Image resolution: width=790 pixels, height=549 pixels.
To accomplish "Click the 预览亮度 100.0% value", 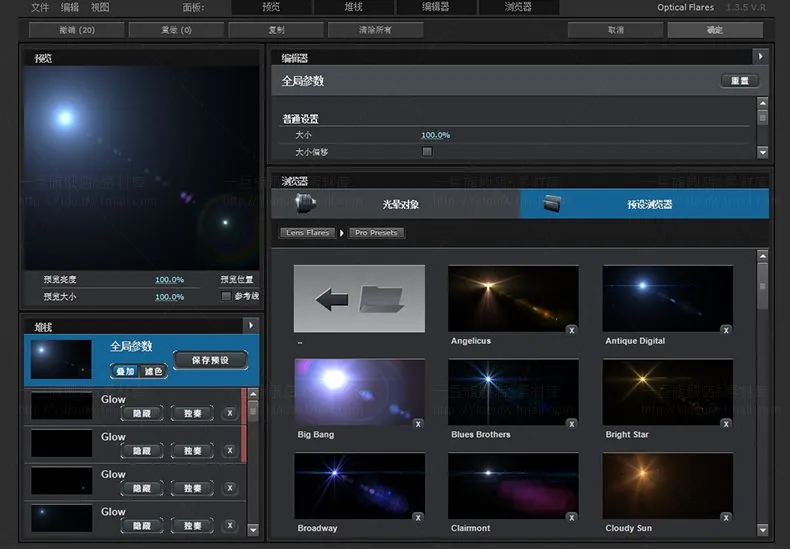I will [x=169, y=280].
